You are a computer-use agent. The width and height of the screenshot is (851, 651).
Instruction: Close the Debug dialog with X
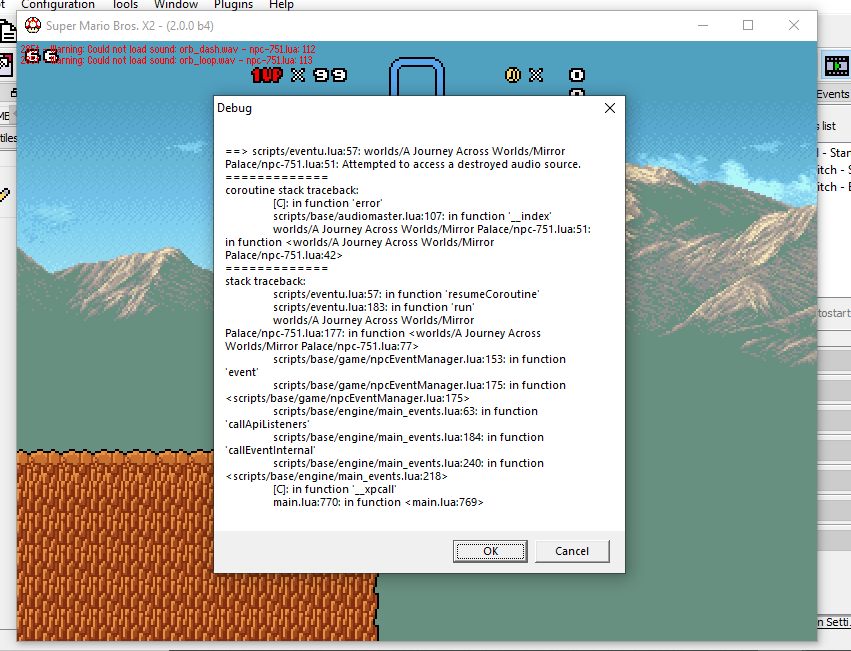coord(610,108)
